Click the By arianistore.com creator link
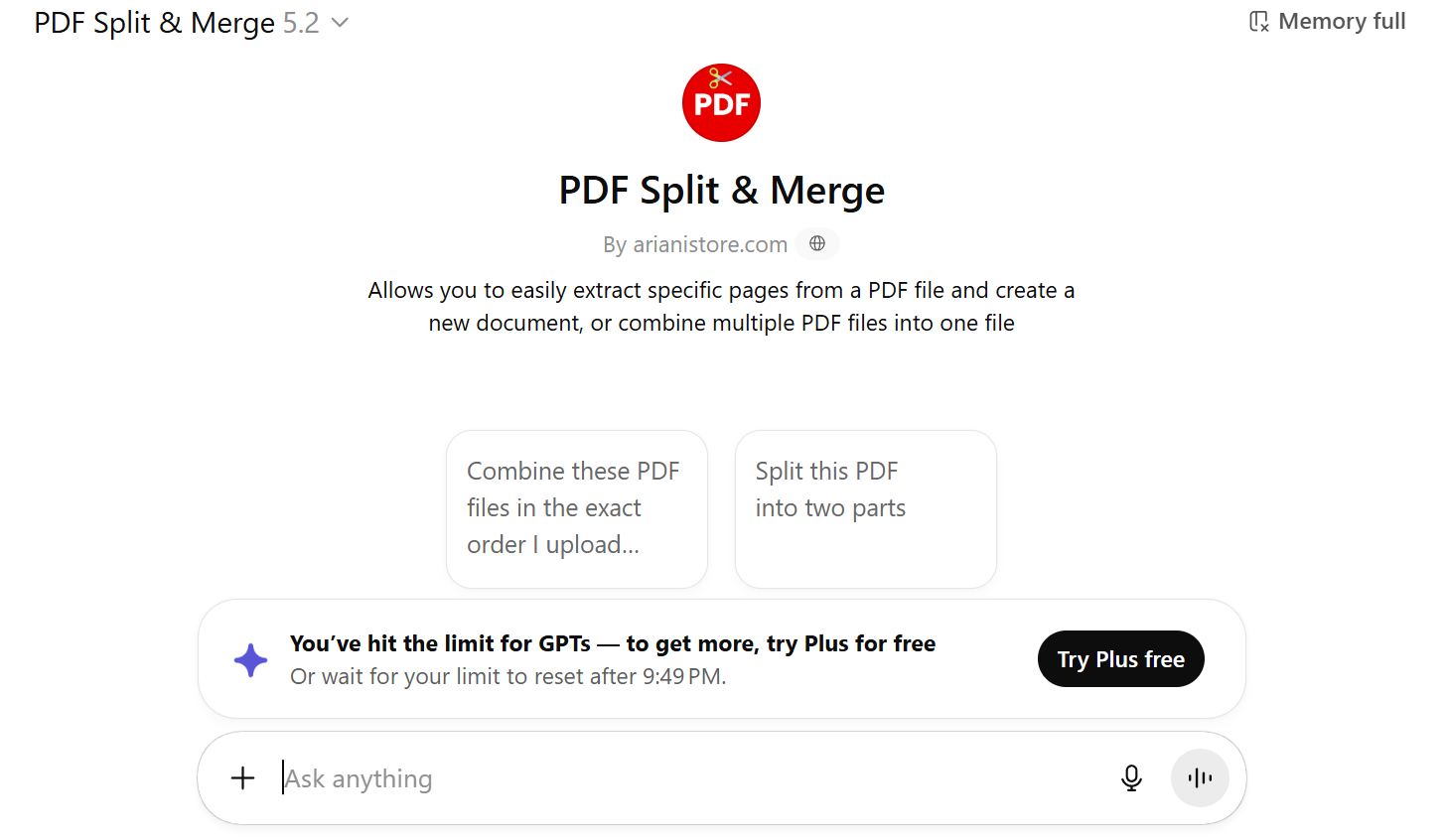This screenshot has height=840, width=1447. pos(694,243)
